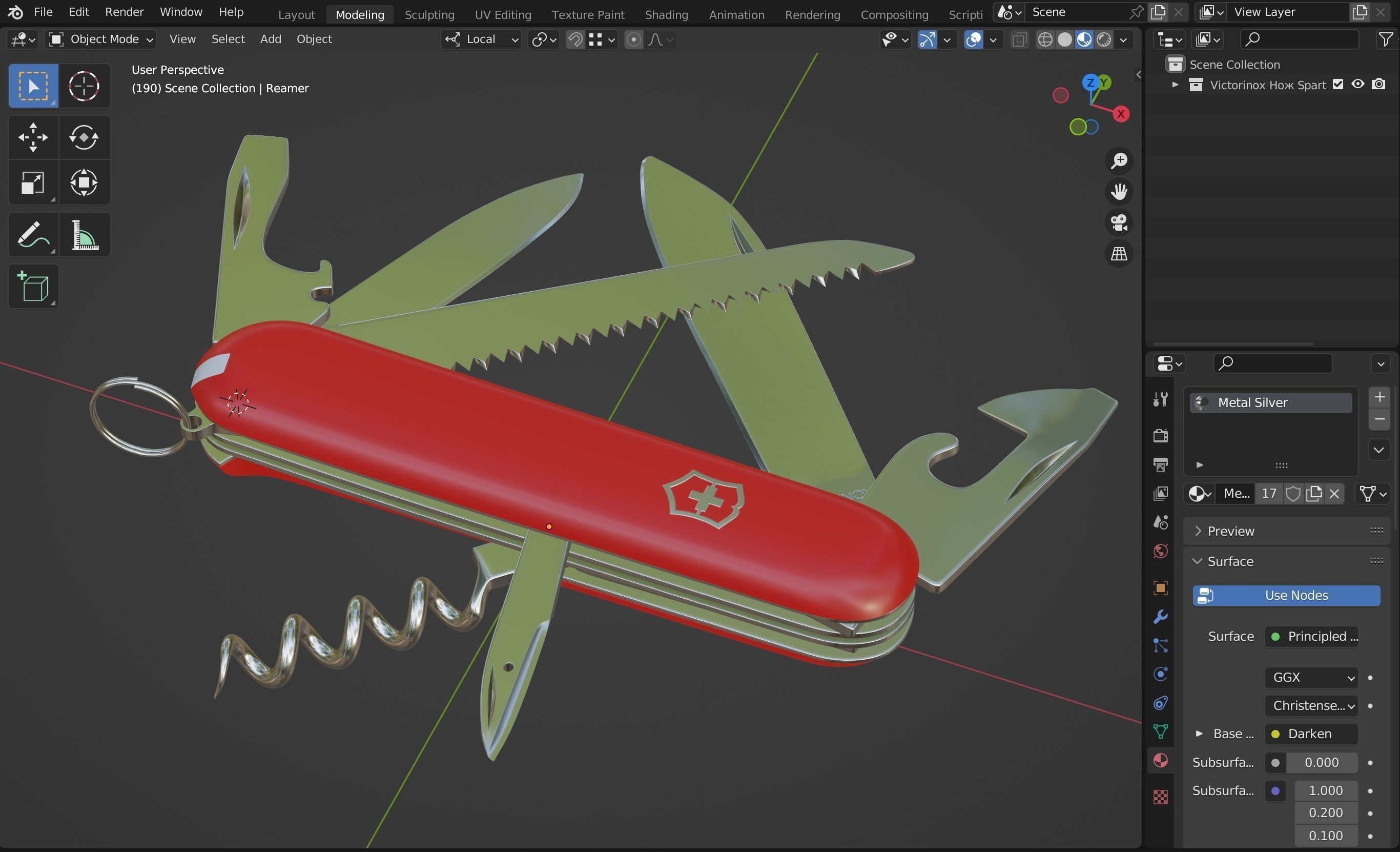Open the Render properties tab
Viewport: 1400px width, 852px height.
click(1160, 435)
